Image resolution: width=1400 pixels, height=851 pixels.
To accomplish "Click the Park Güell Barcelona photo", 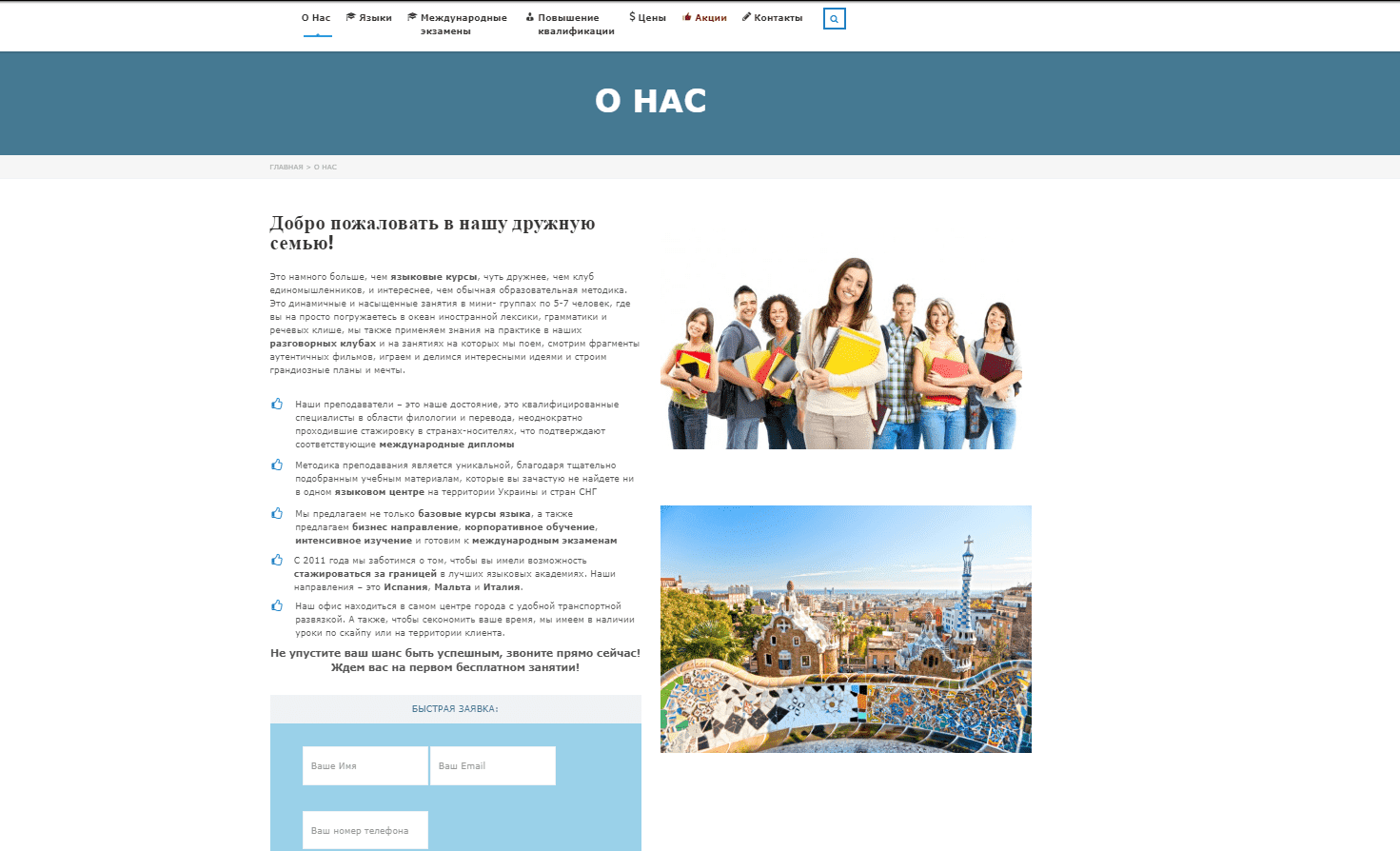I will (845, 628).
